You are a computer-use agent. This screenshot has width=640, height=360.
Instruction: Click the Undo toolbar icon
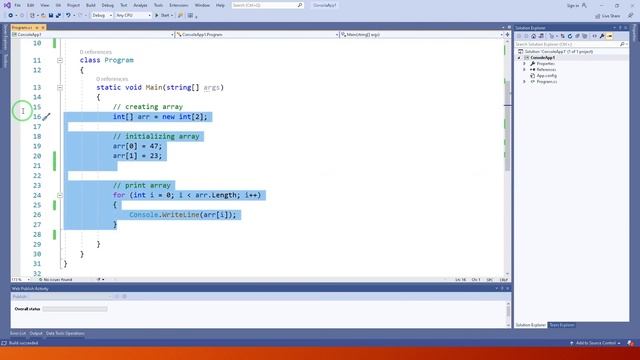(x=68, y=16)
